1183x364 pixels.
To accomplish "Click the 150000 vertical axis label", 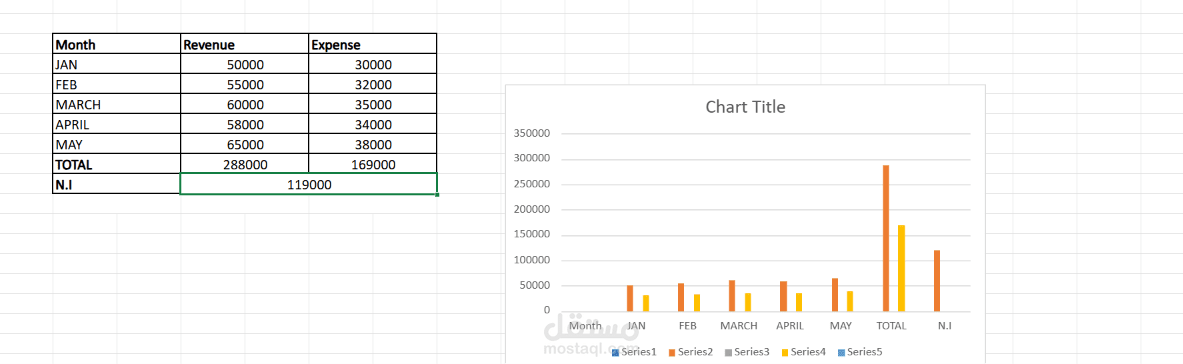I will 532,235.
